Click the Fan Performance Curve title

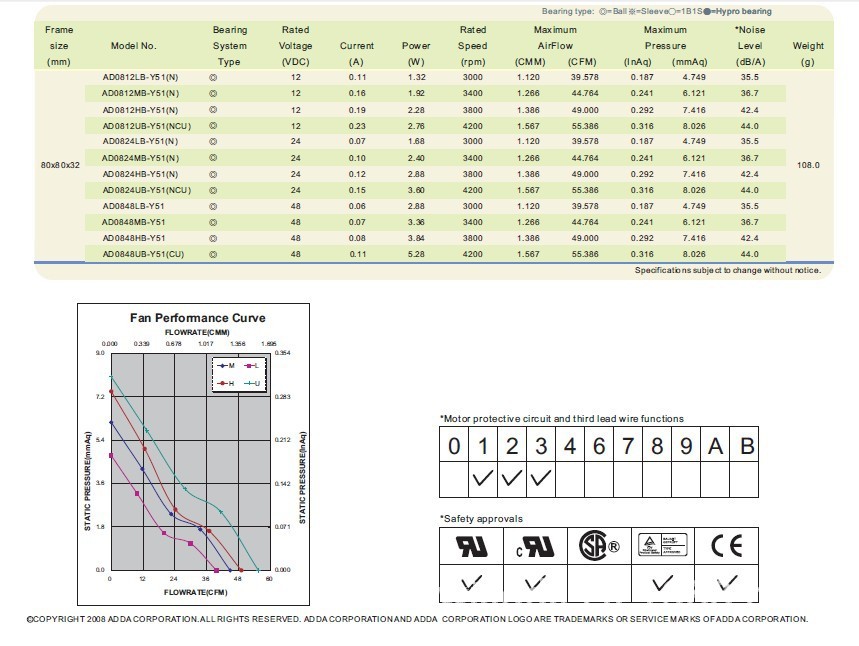coord(198,318)
